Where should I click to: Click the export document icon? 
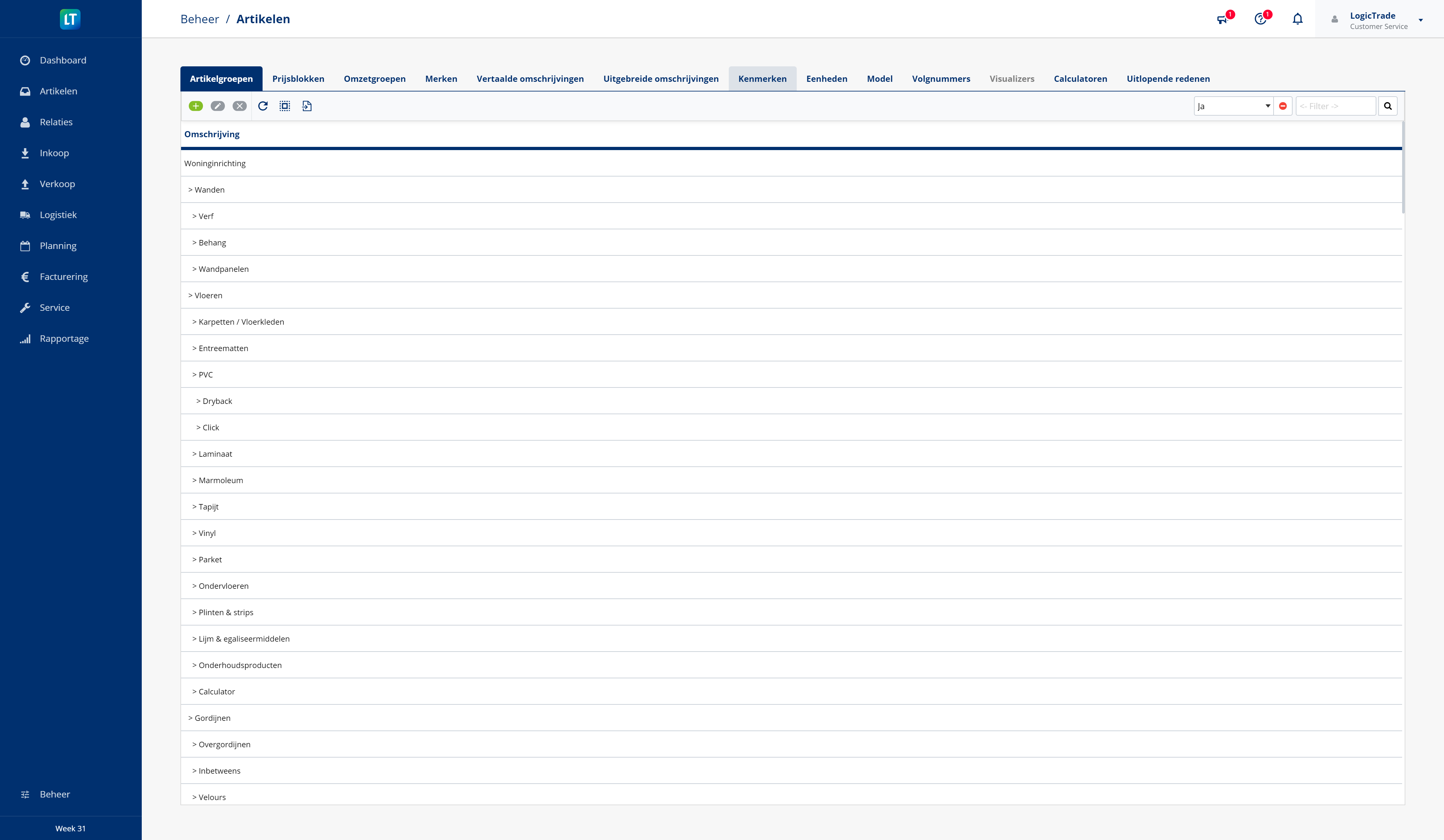pos(307,106)
